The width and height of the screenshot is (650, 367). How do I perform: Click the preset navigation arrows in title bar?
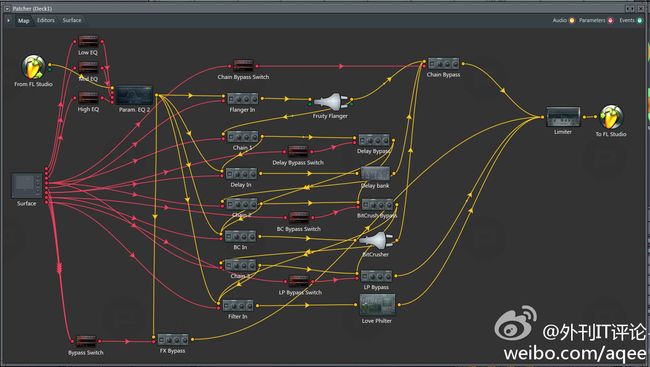(x=630, y=8)
